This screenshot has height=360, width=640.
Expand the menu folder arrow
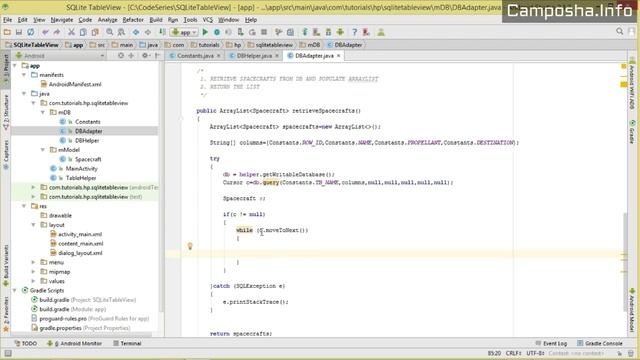33,262
